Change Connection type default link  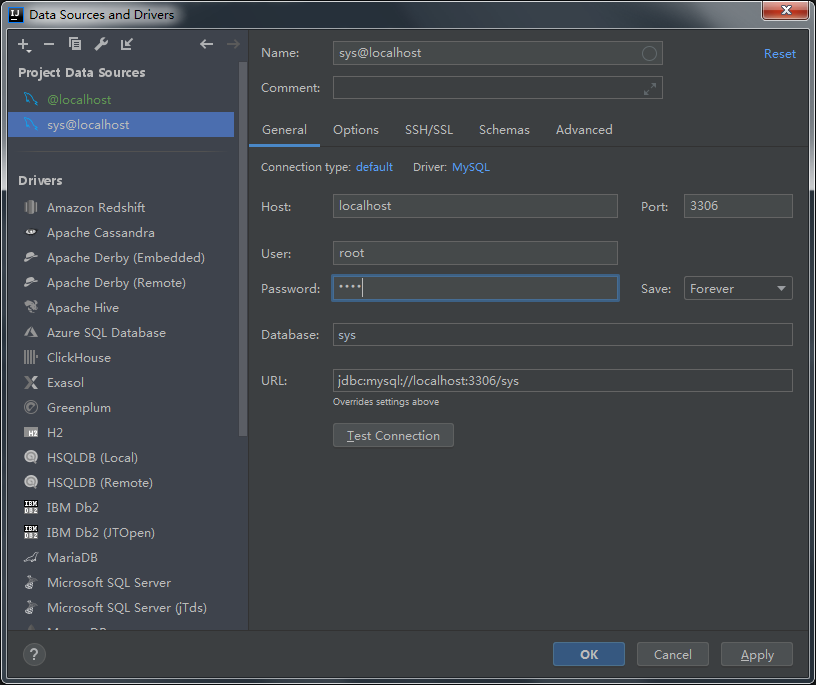click(374, 167)
